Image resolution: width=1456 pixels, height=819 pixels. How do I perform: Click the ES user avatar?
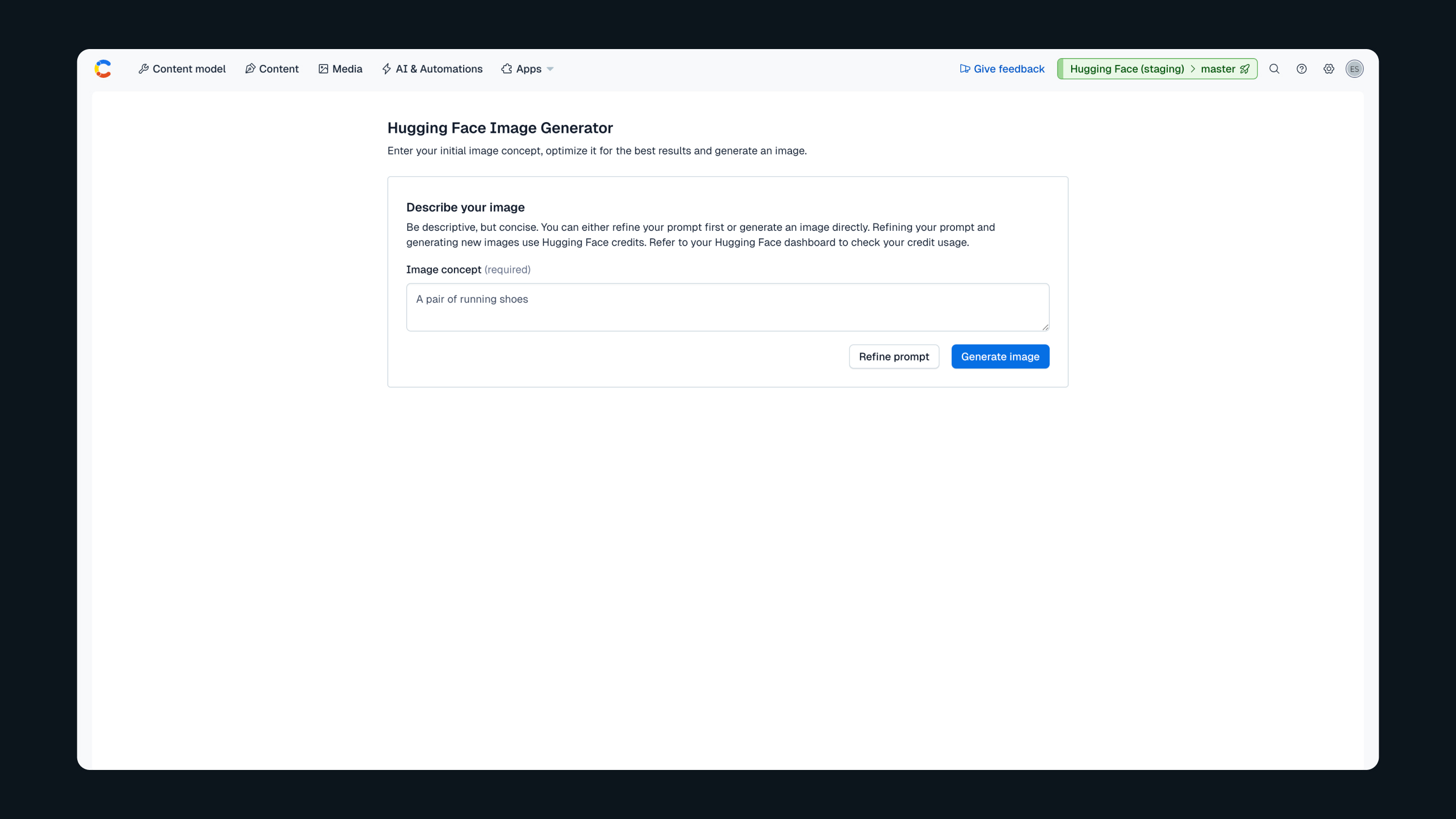[1354, 69]
